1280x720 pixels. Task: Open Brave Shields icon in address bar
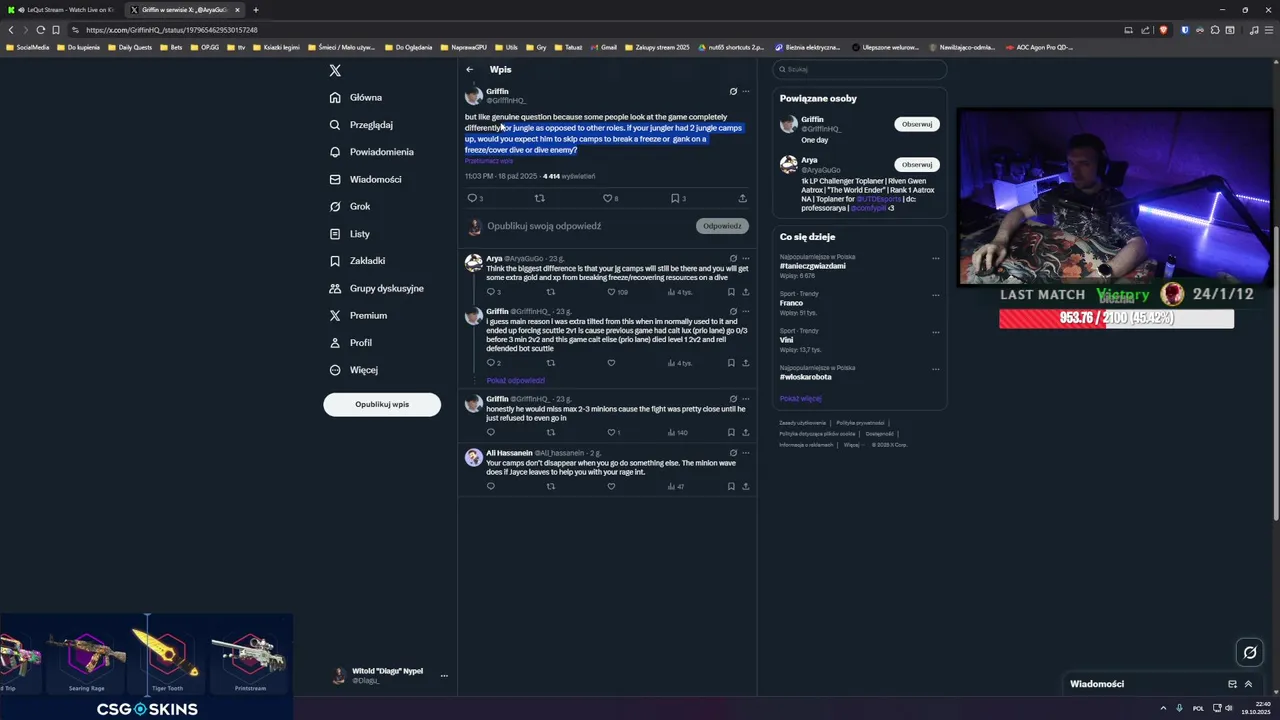click(1163, 30)
